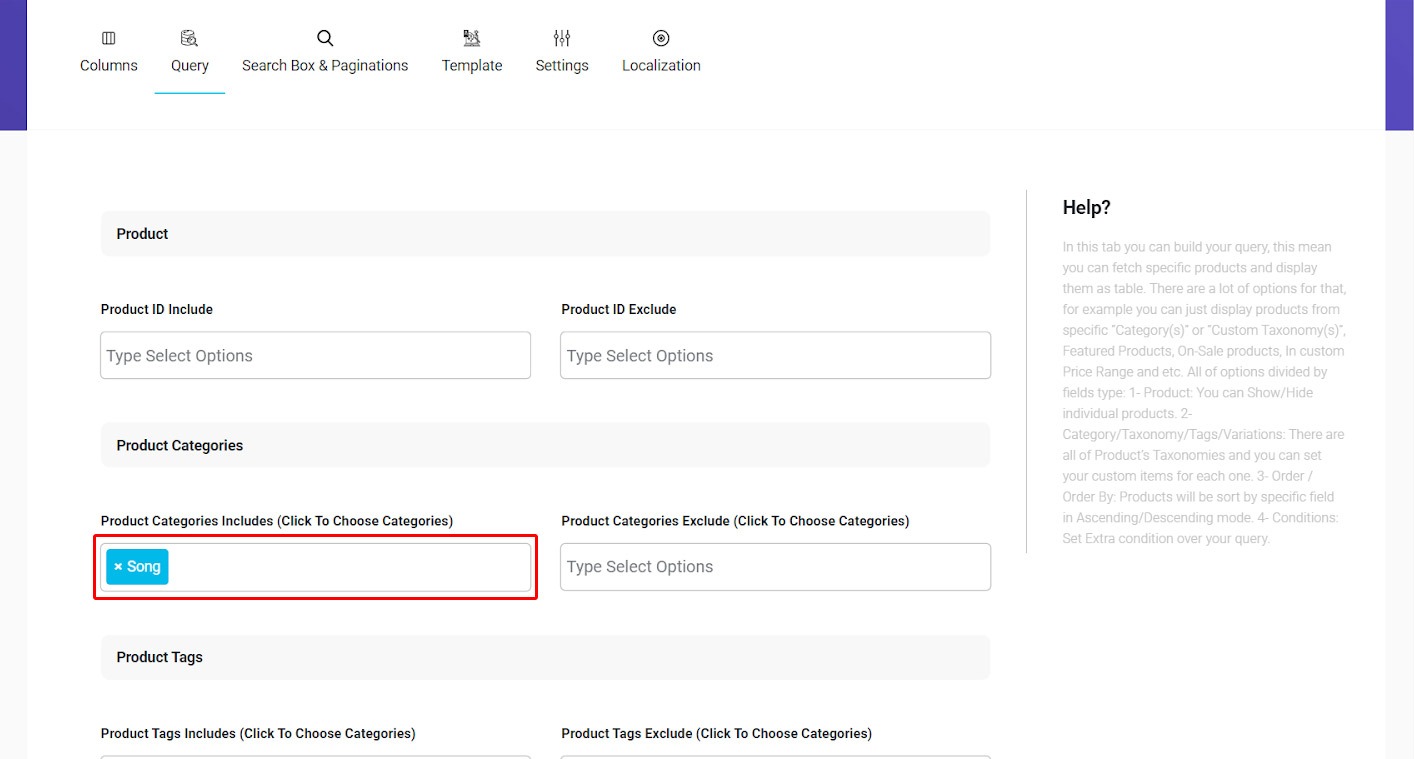Click the magnifier icon above Search Box & Paginations
This screenshot has height=759, width=1414.
click(x=325, y=38)
